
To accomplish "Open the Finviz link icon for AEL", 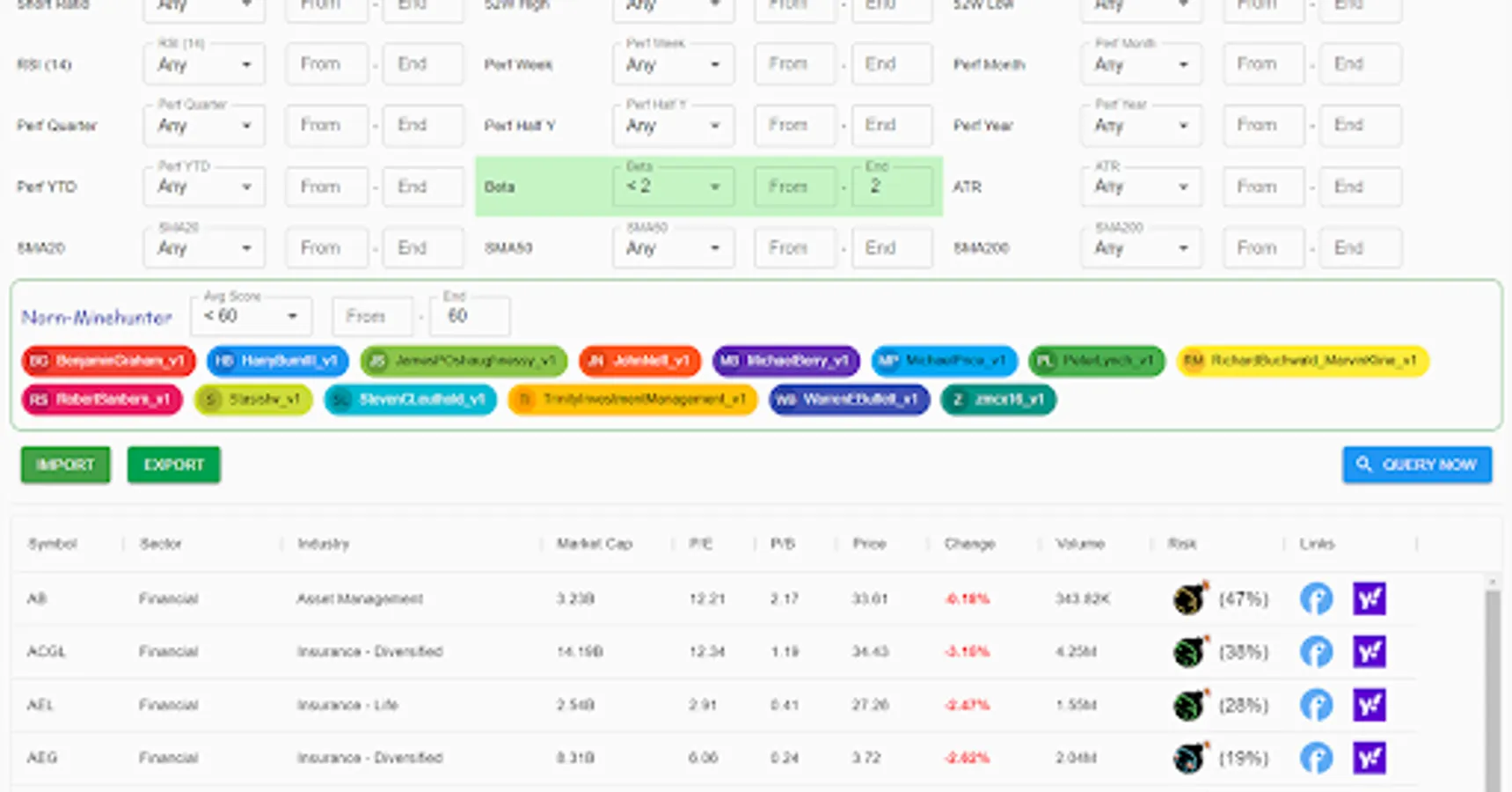I will 1316,705.
